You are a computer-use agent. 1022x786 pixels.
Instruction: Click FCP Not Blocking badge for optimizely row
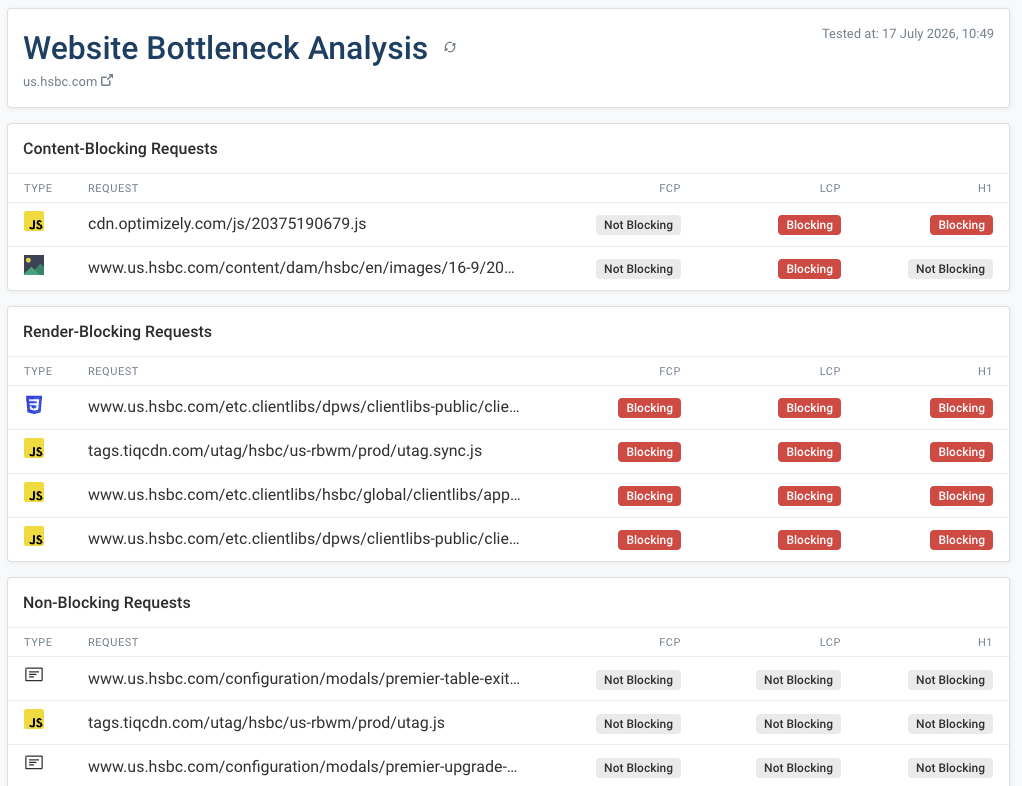tap(638, 225)
